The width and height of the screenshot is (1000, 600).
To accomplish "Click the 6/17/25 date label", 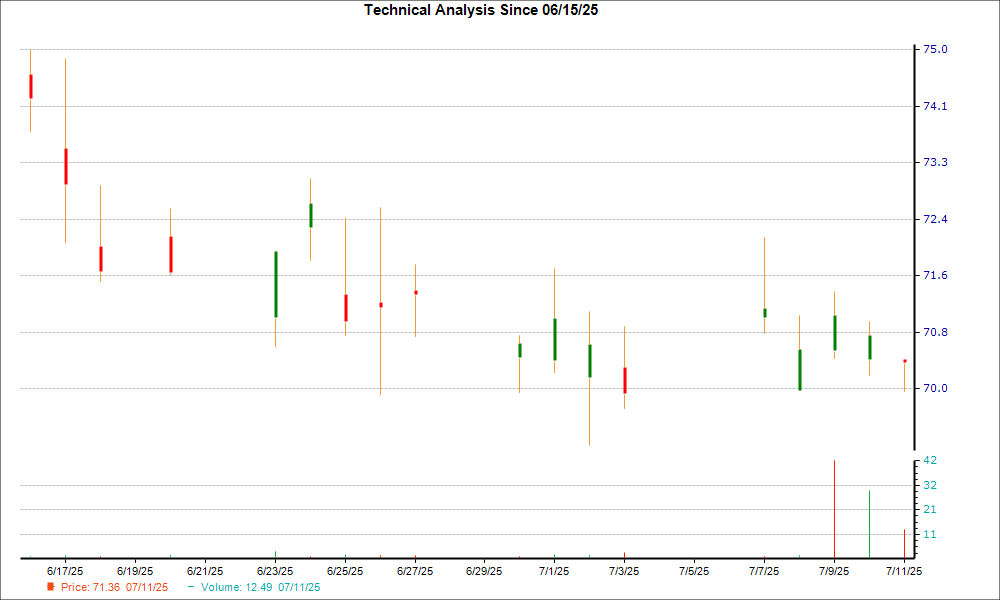I will [65, 571].
